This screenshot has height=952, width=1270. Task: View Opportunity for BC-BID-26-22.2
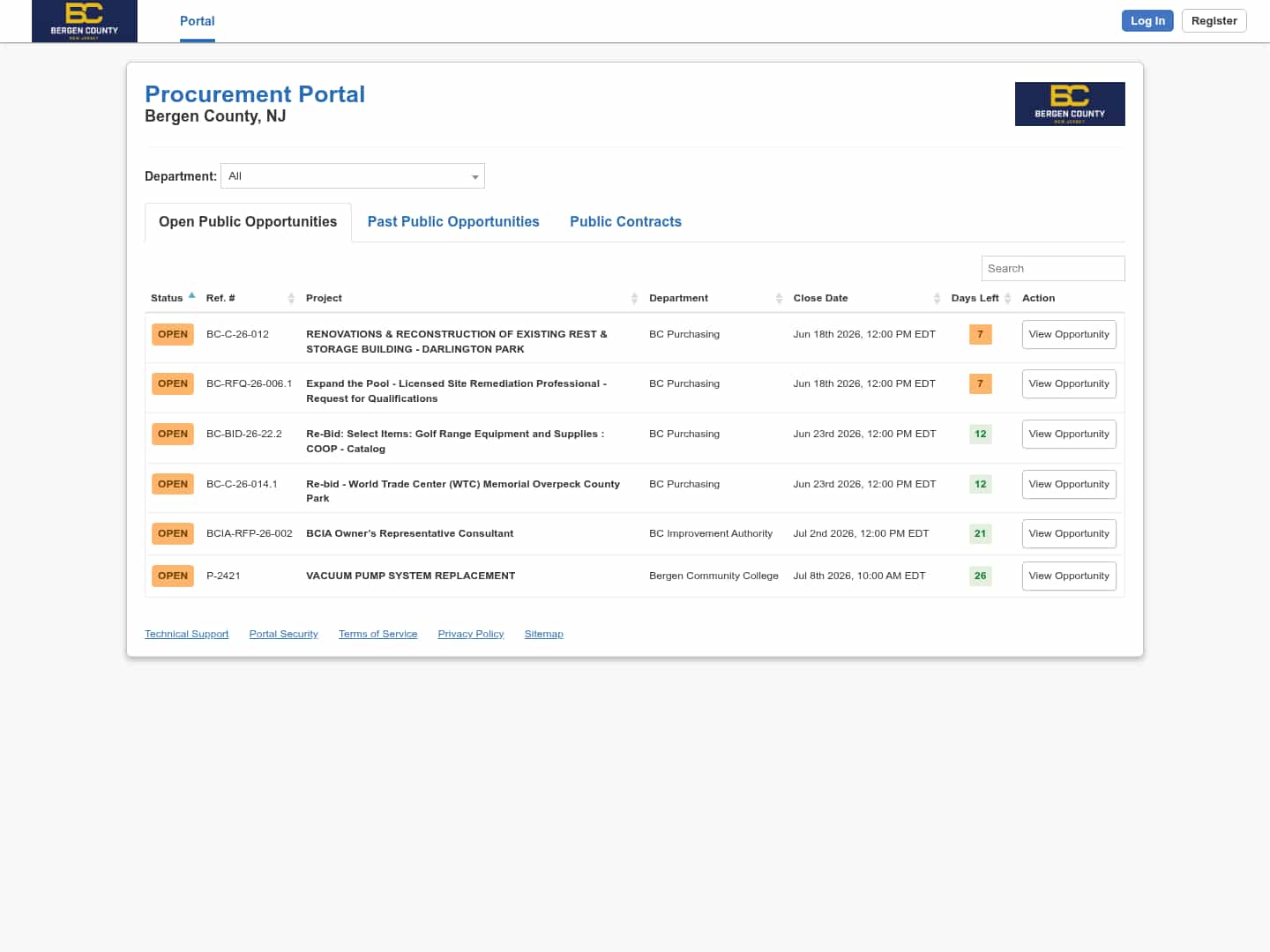1069,435
